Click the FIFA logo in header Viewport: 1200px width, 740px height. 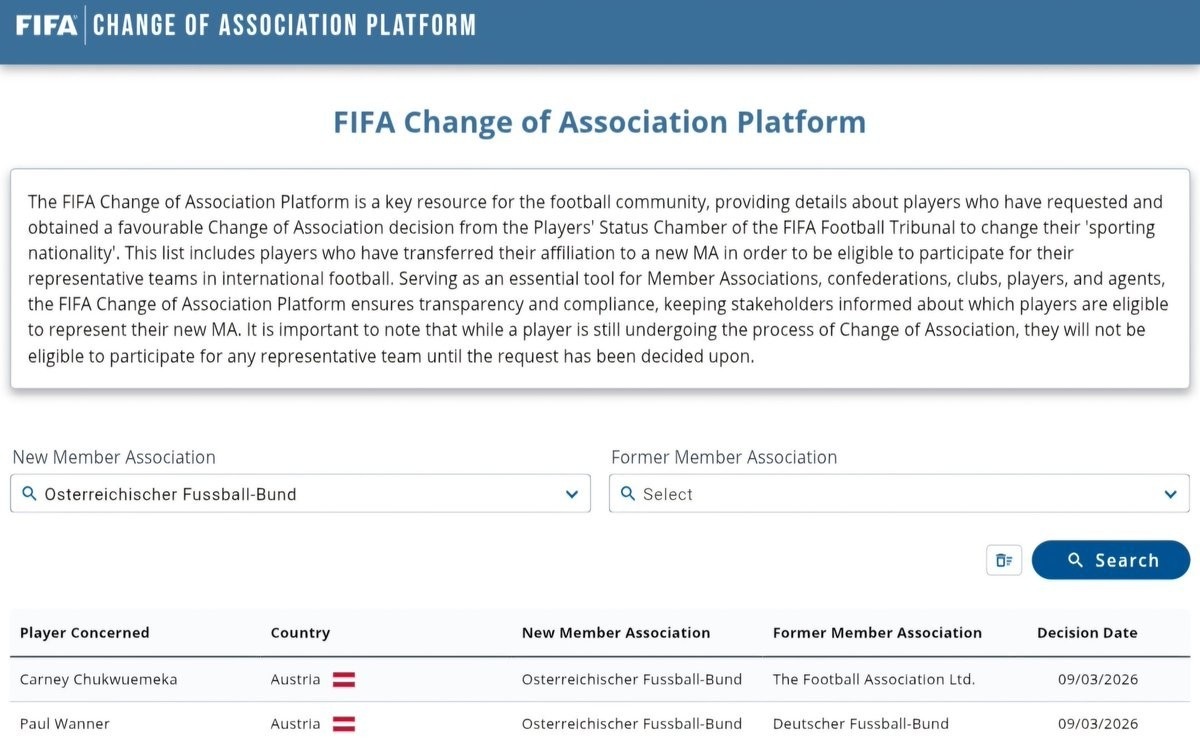[x=46, y=26]
